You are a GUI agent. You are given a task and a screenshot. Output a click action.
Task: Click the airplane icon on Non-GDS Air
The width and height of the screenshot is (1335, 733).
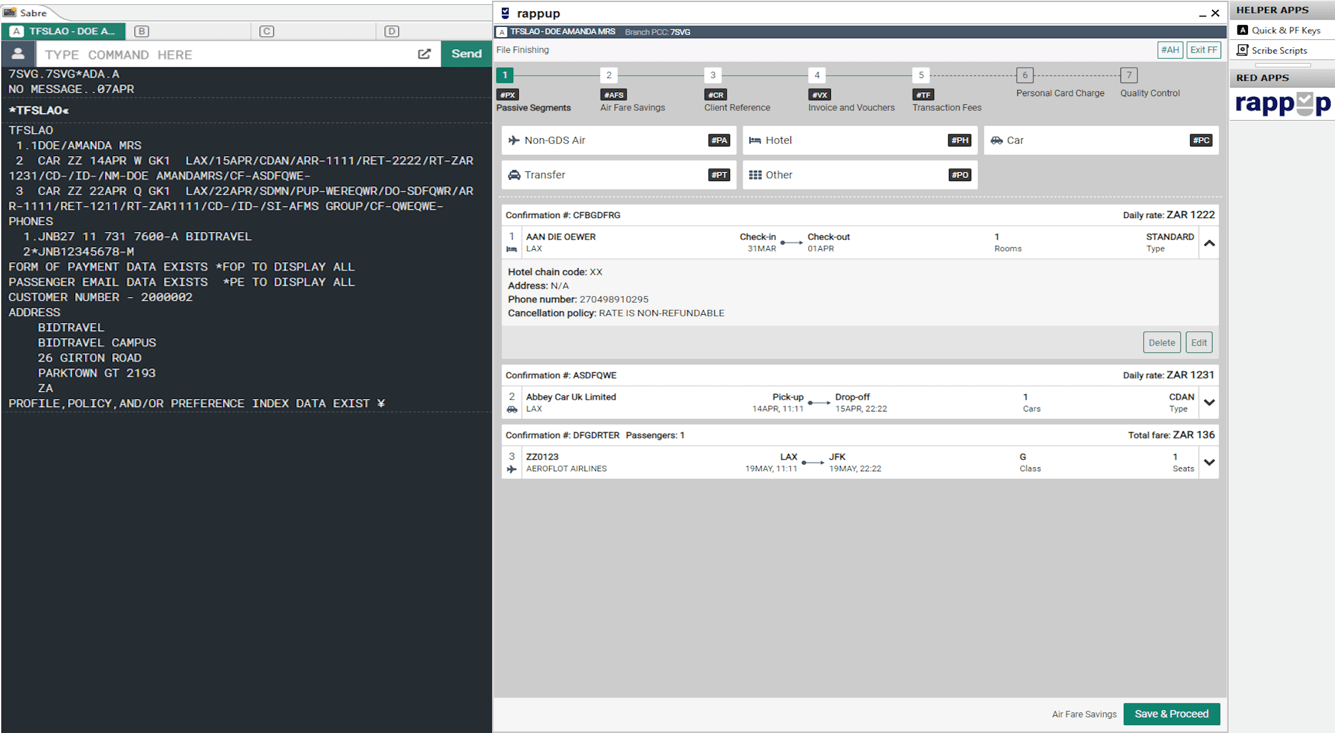click(x=514, y=141)
